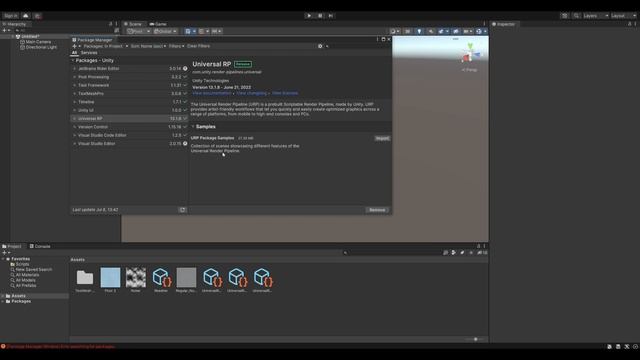Refresh the package list icon
The image size is (640, 360).
(182, 210)
